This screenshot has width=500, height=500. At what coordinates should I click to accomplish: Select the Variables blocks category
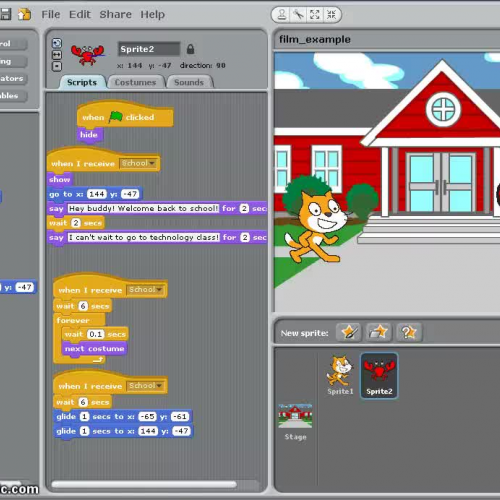[13, 96]
